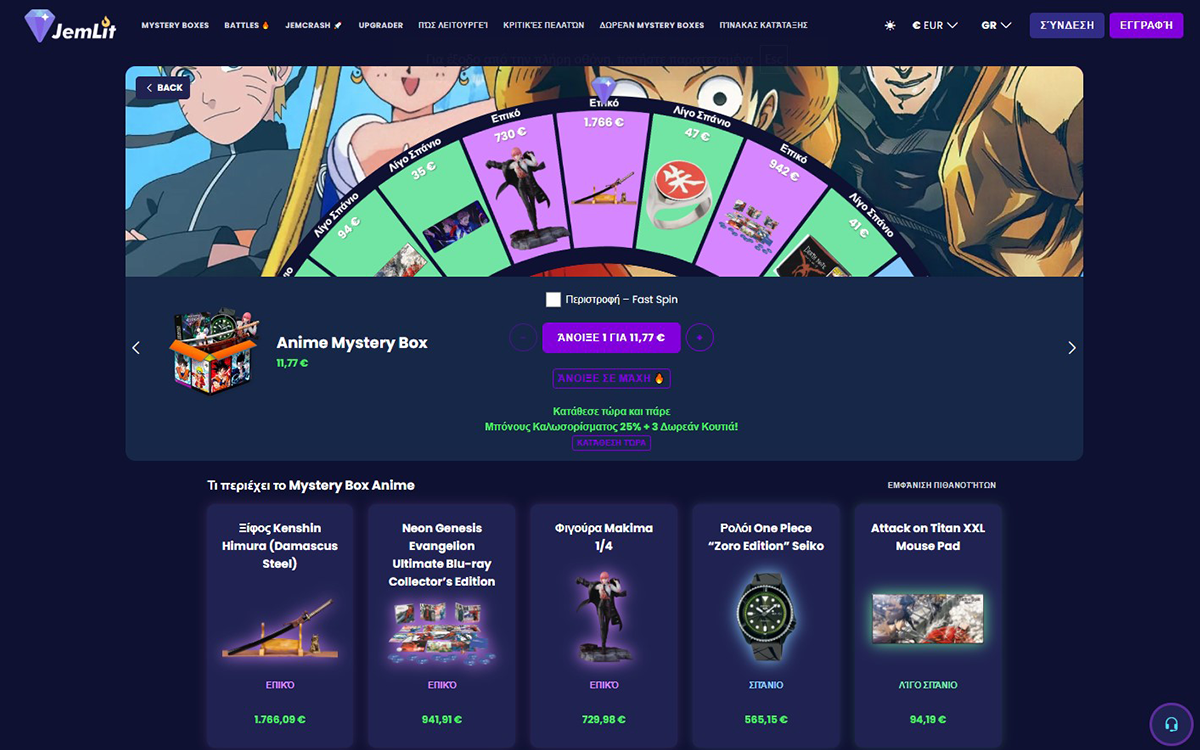Decrease box quantity with minus button

523,338
